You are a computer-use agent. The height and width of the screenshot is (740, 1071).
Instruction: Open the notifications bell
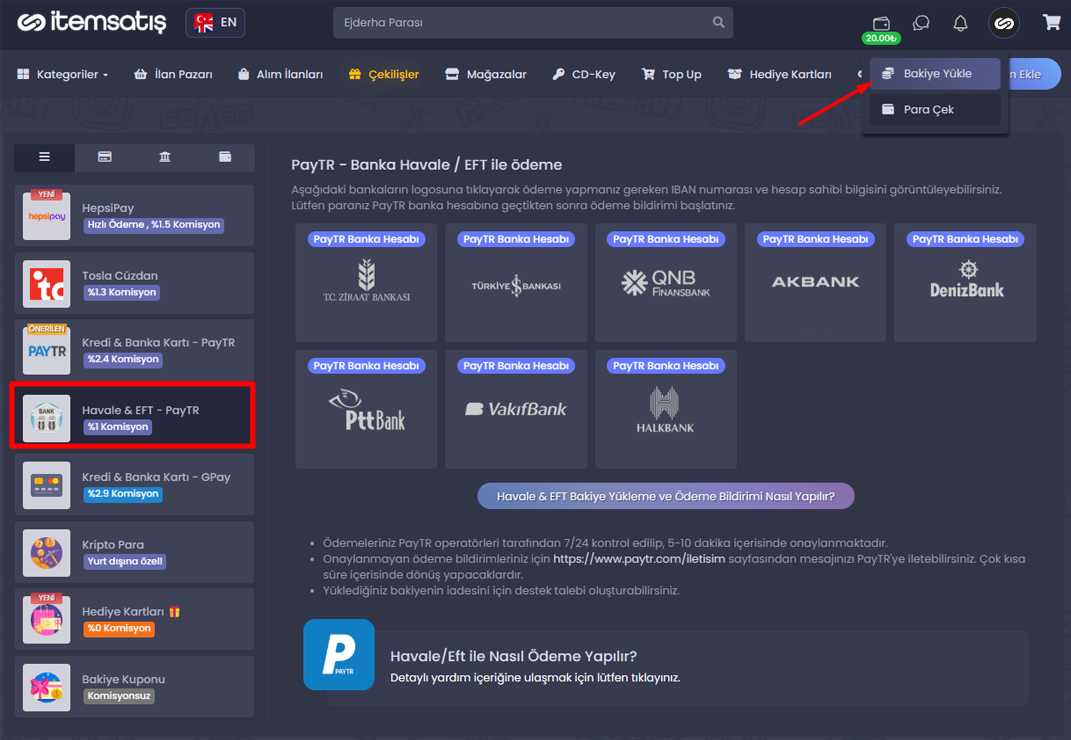[960, 23]
